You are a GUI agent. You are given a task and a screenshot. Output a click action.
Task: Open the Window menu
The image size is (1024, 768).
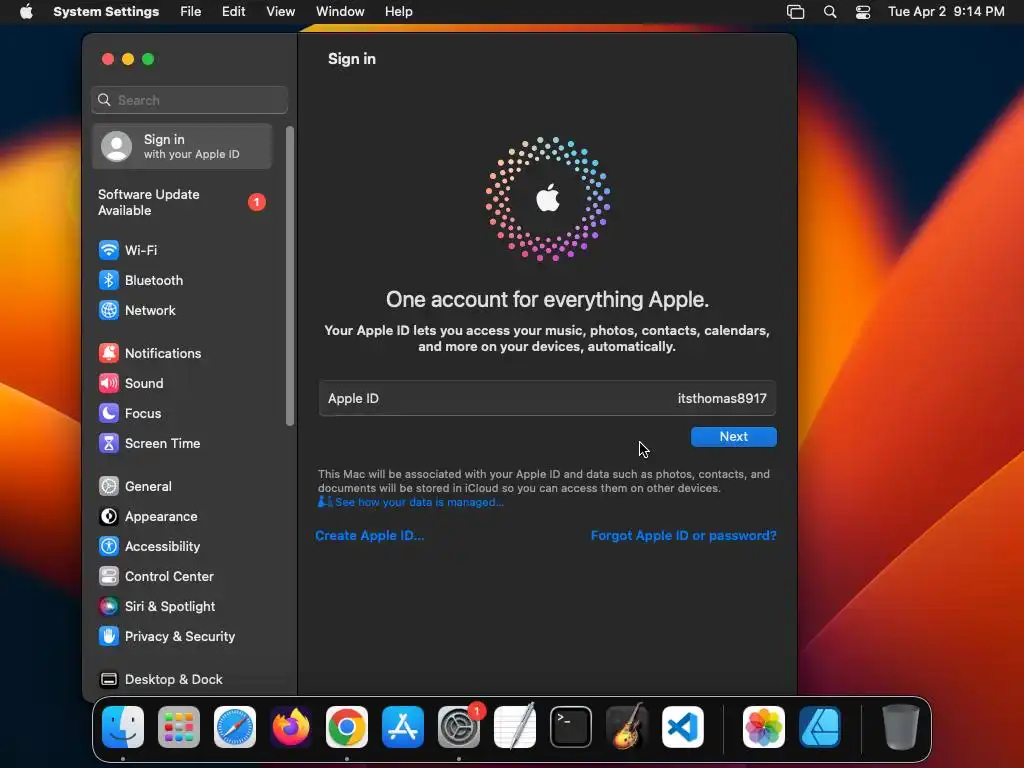click(x=340, y=12)
